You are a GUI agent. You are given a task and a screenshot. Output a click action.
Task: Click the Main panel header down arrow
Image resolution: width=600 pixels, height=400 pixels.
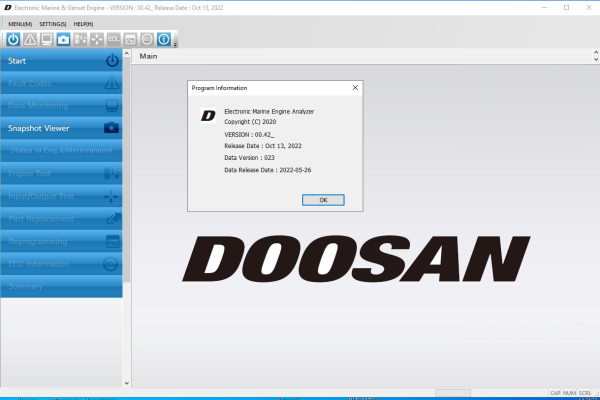[596, 59]
